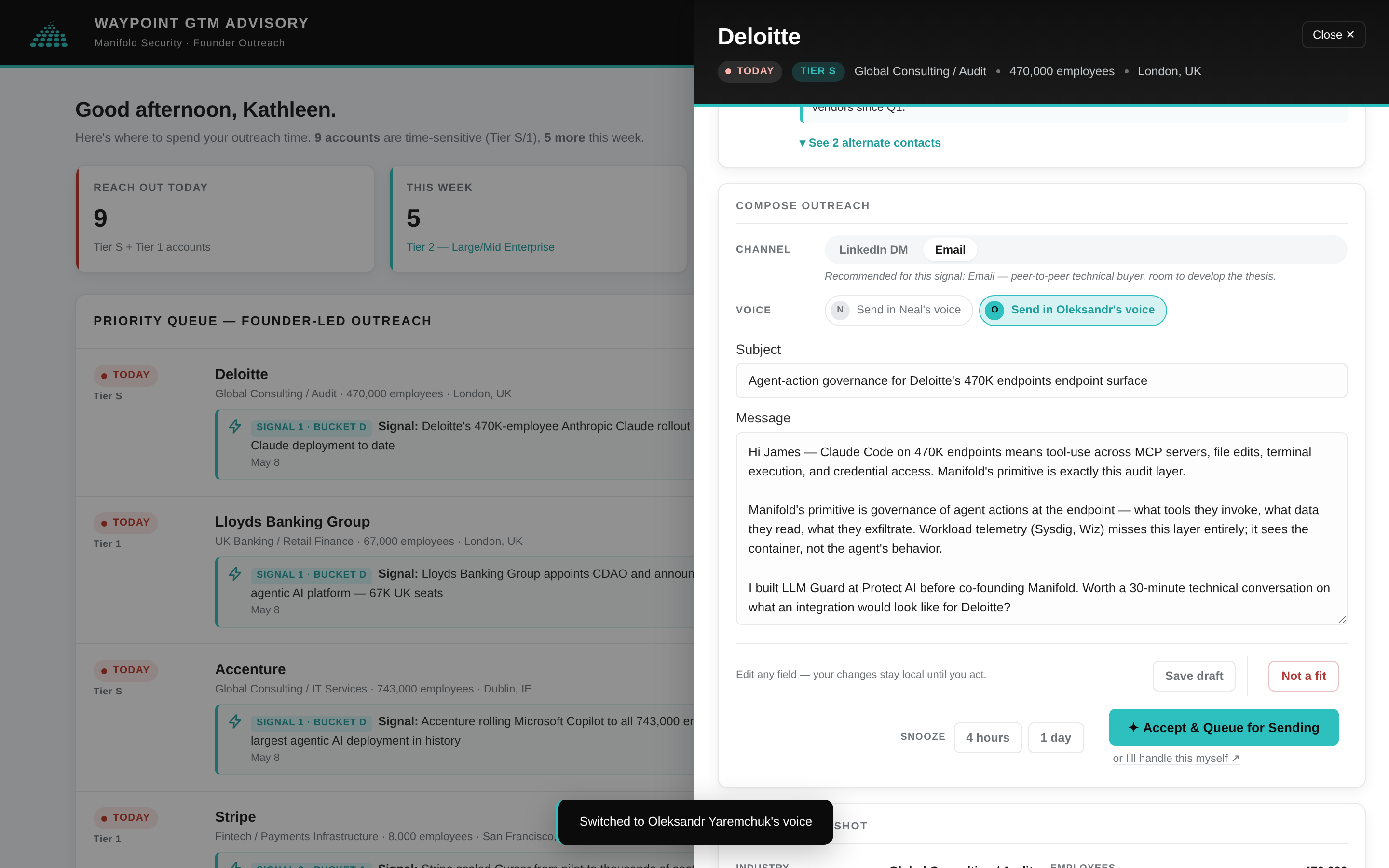
Task: Close the Deloitte detail panel
Action: (1333, 34)
